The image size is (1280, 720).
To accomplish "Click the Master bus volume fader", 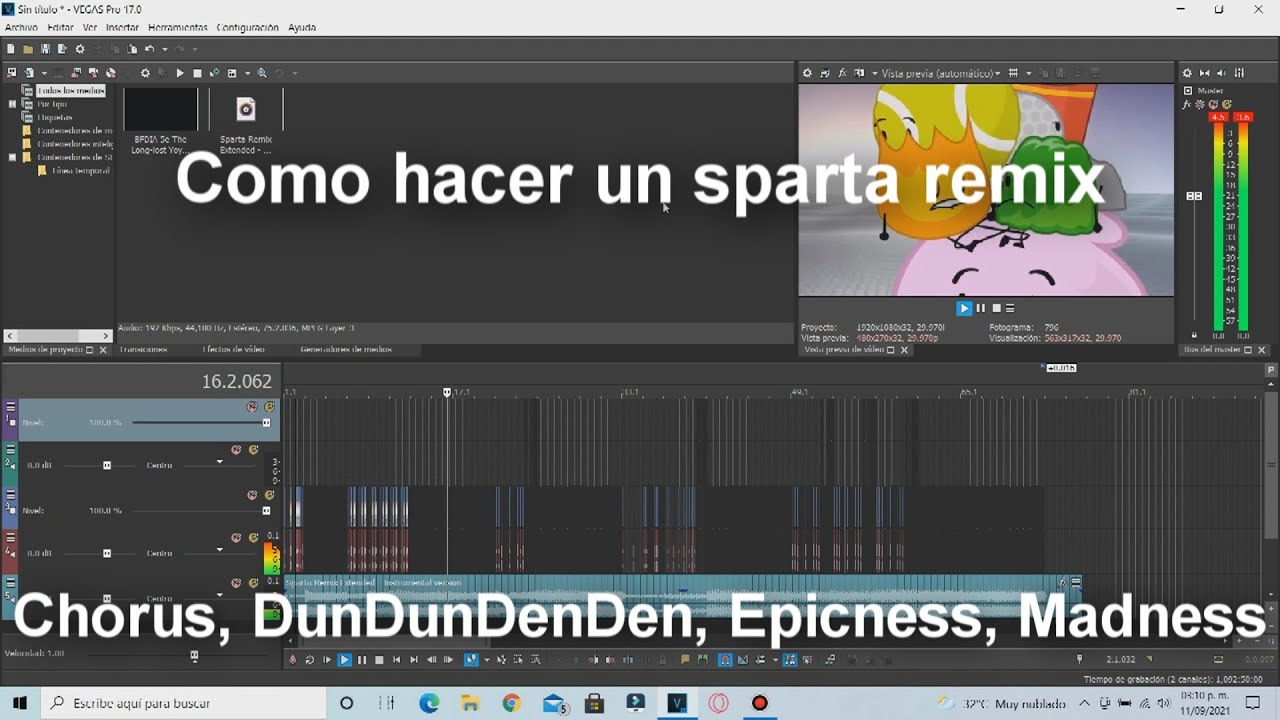I will [1194, 196].
